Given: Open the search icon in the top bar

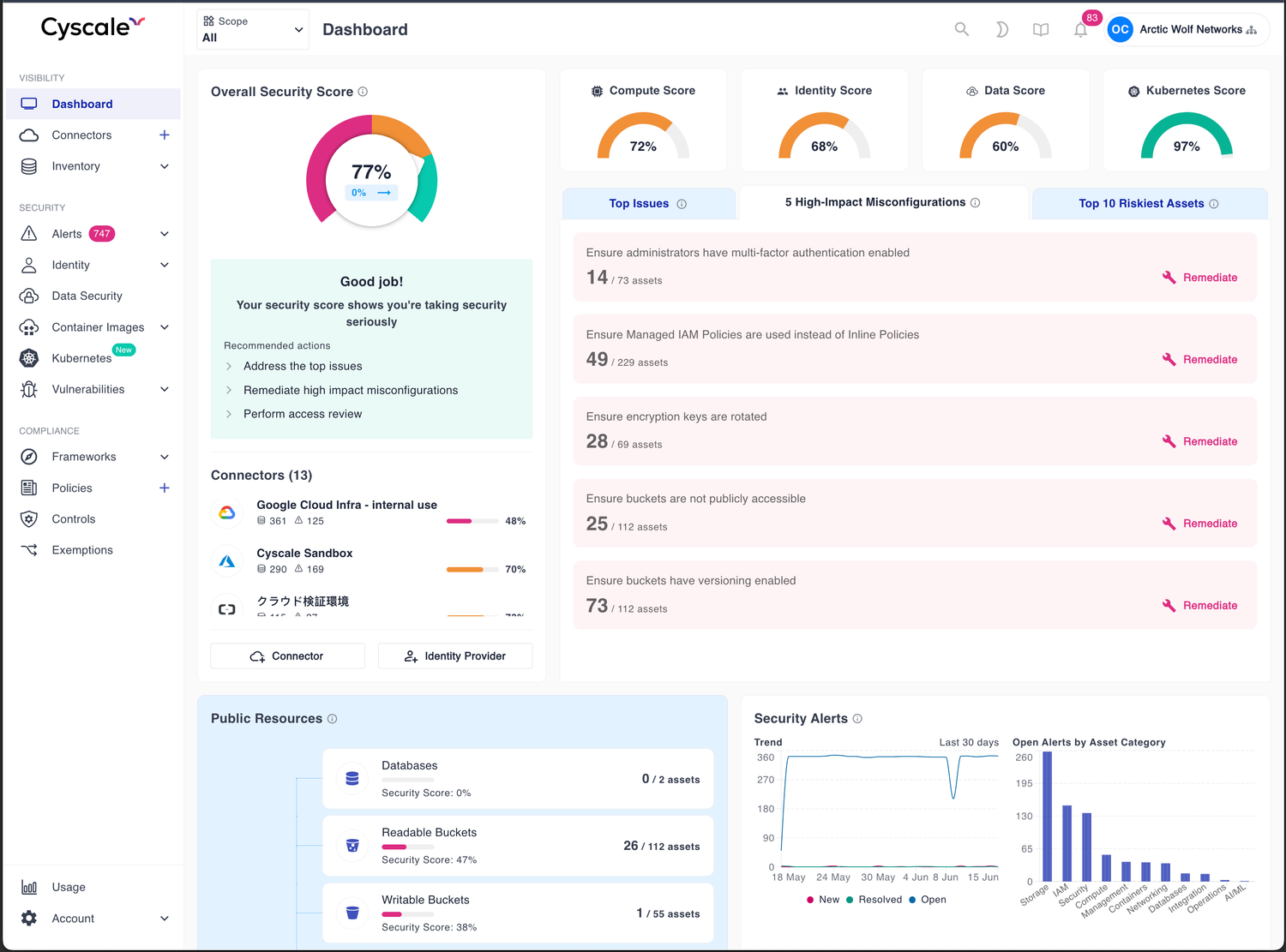Looking at the screenshot, I should click(x=961, y=28).
